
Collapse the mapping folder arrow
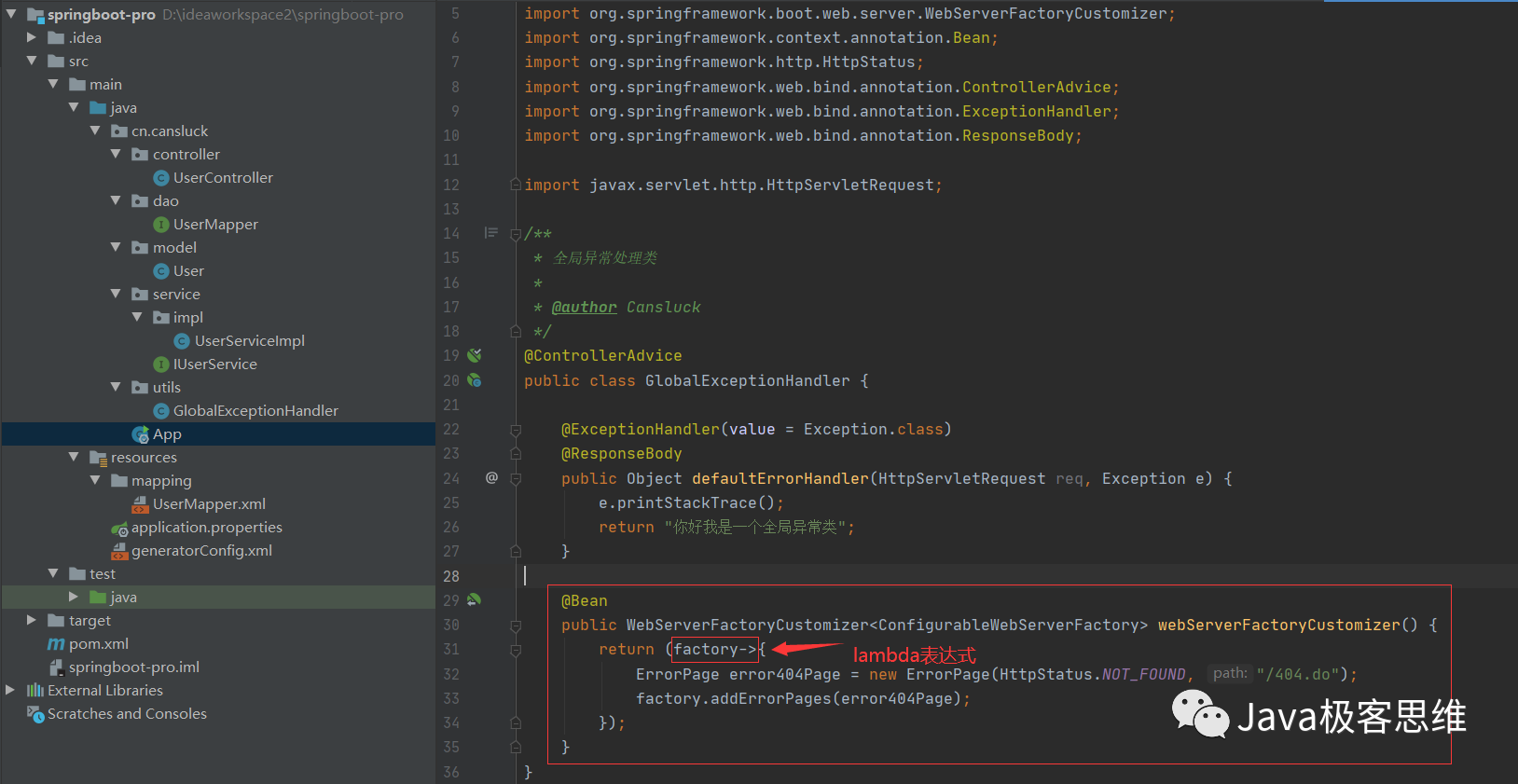click(x=95, y=480)
